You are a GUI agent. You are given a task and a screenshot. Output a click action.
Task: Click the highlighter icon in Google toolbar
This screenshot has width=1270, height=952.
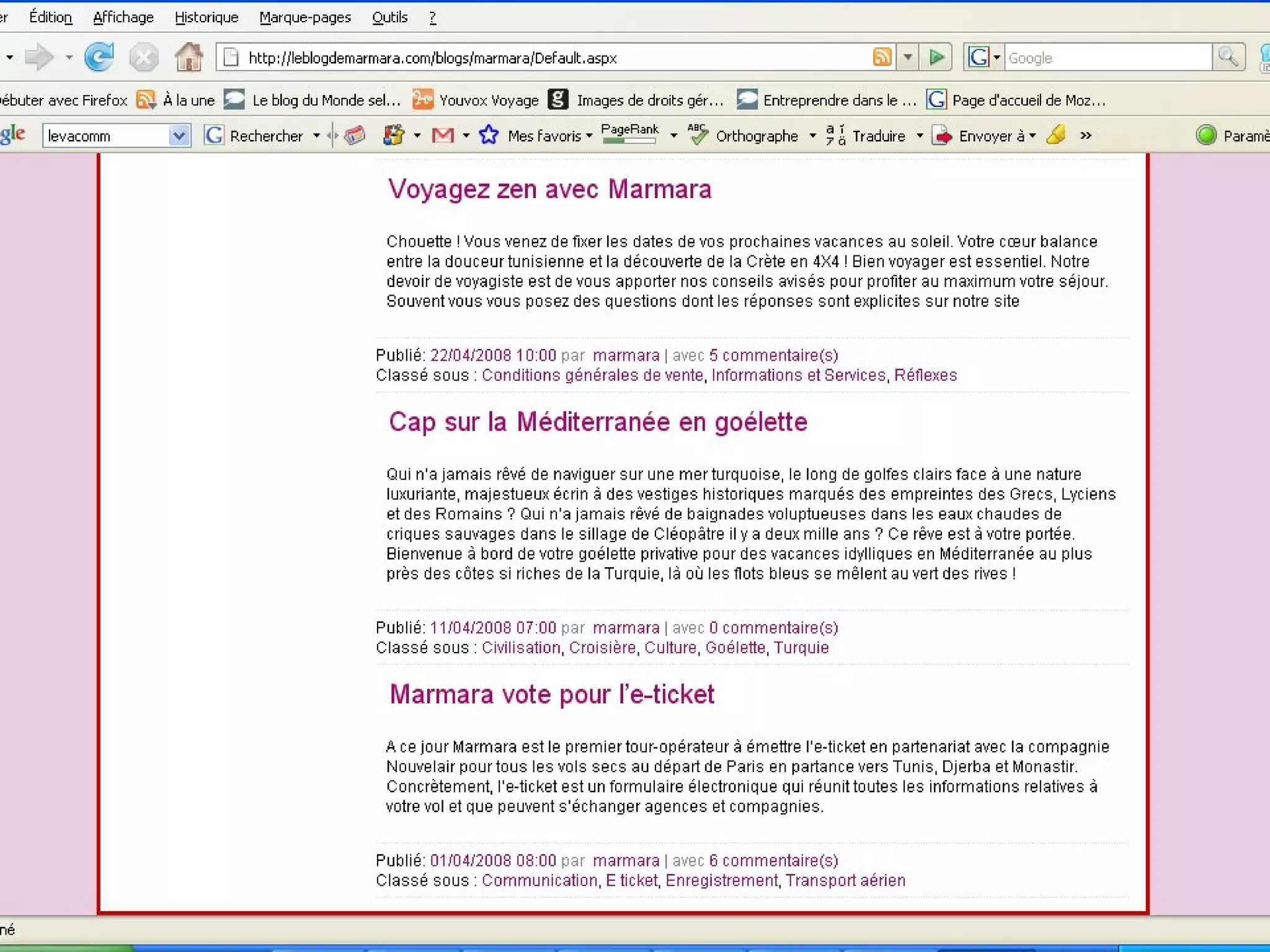tap(1055, 135)
